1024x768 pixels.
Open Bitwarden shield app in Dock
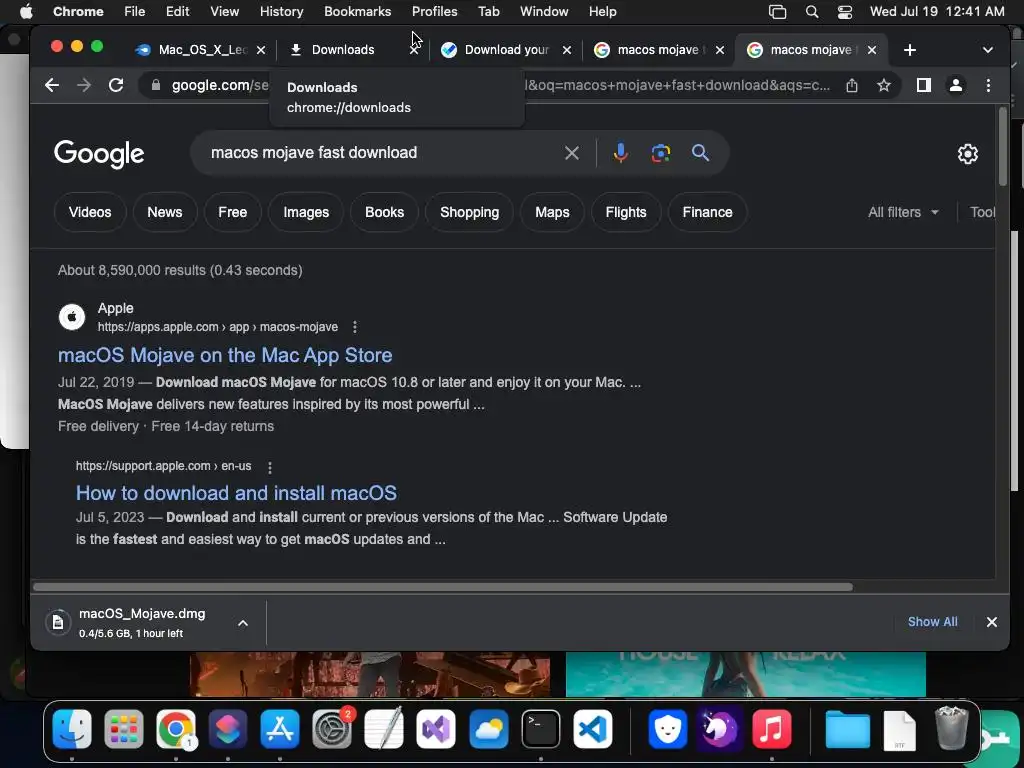tap(667, 729)
